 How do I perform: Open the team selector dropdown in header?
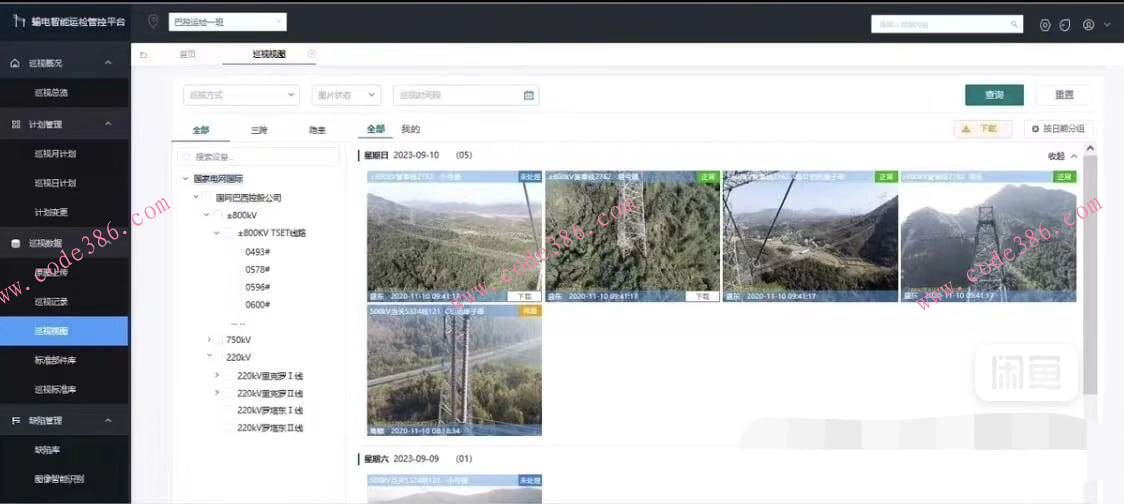click(x=227, y=22)
